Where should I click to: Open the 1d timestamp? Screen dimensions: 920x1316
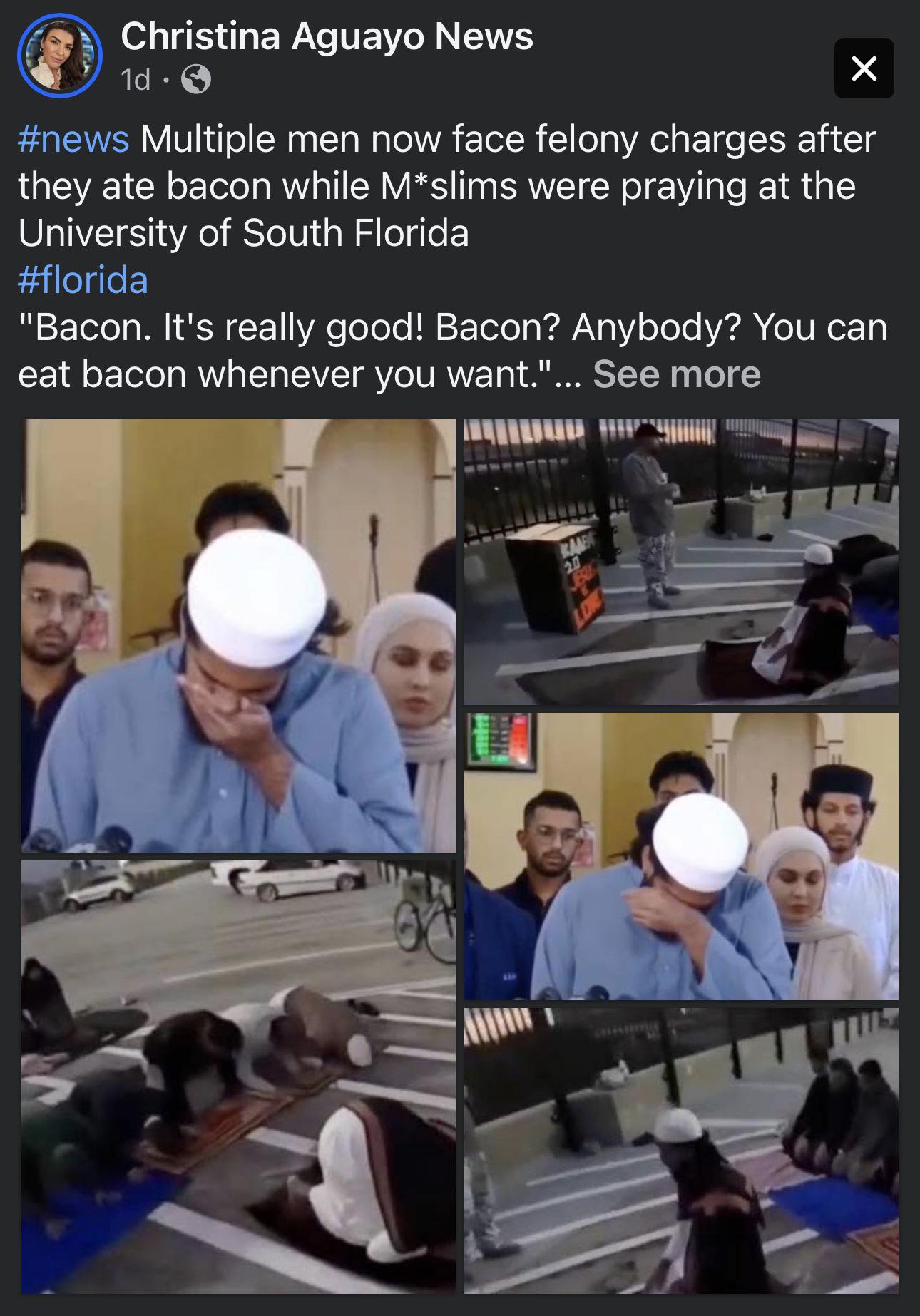pos(136,80)
